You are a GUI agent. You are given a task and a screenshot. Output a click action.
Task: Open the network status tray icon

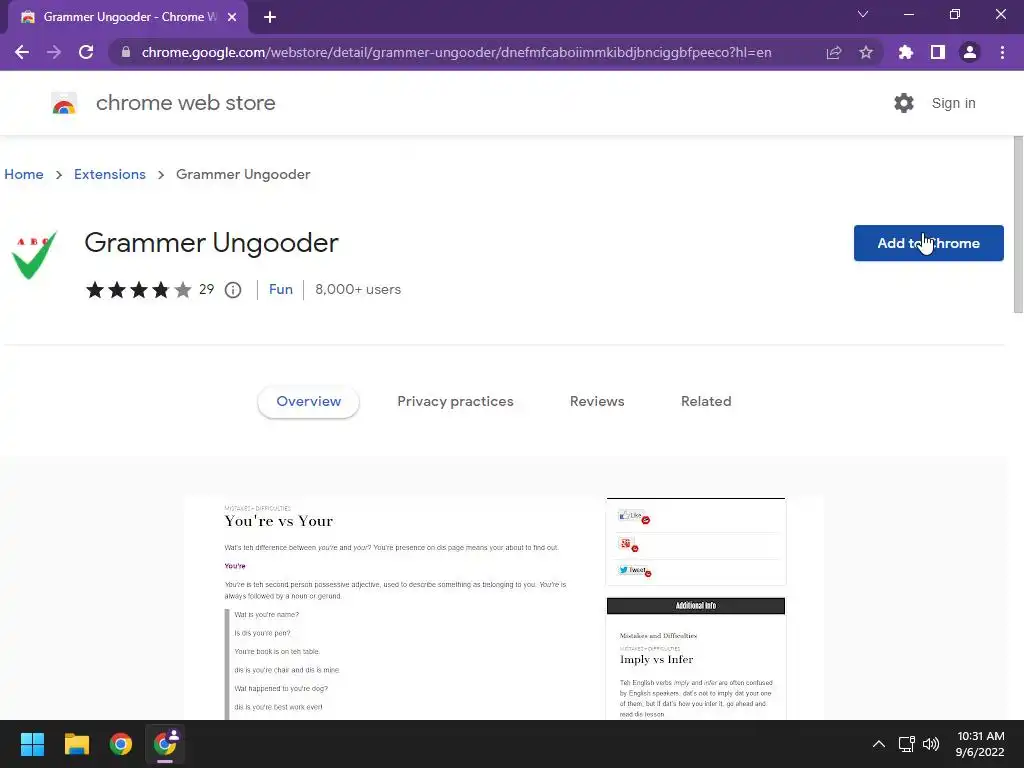[906, 744]
